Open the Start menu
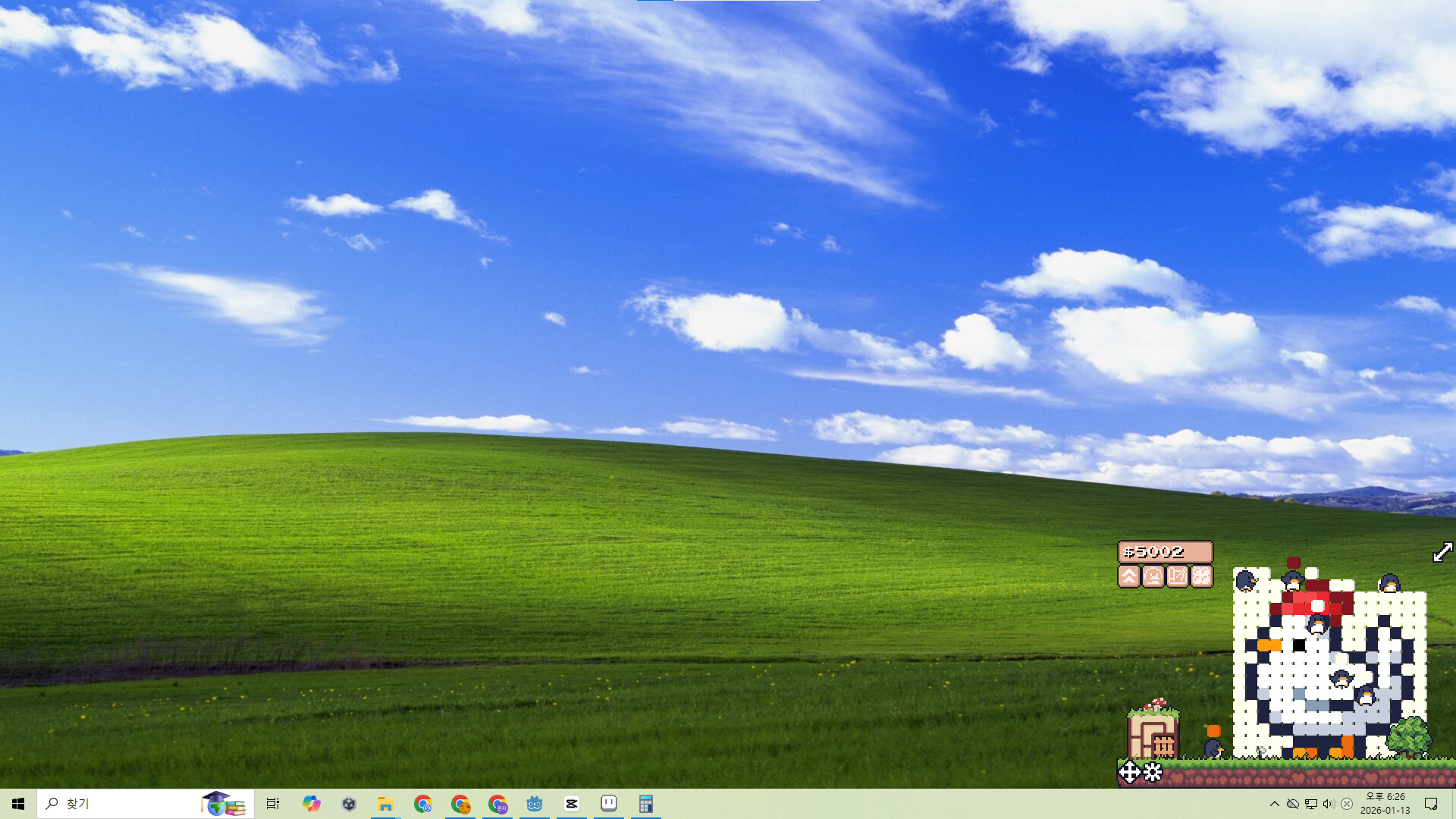The image size is (1456, 819). point(17,803)
